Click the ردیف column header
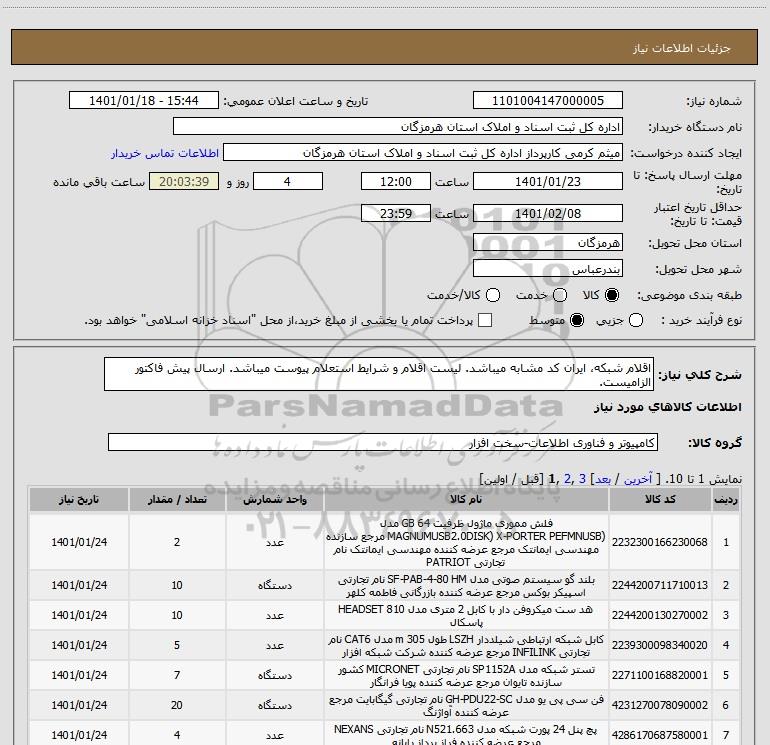Viewport: 770px width, 745px height. tap(726, 499)
